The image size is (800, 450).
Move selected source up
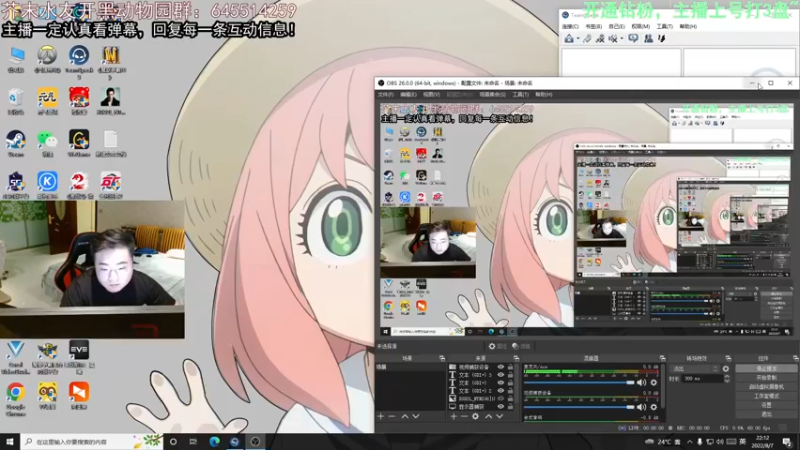[x=489, y=416]
